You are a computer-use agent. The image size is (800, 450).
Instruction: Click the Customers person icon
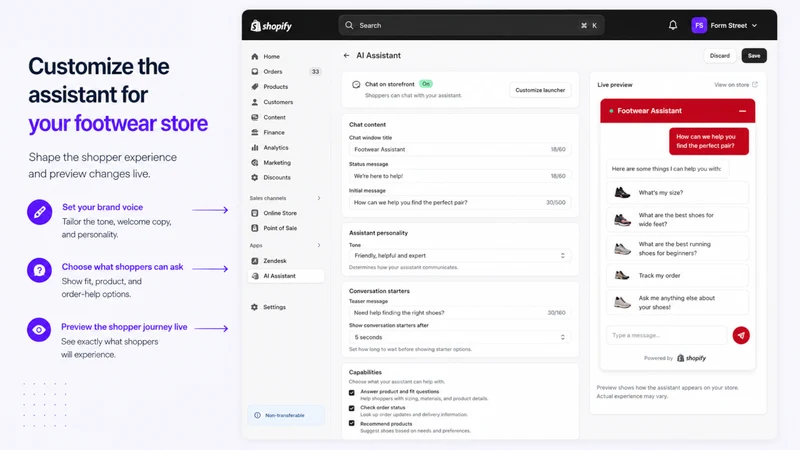(255, 102)
